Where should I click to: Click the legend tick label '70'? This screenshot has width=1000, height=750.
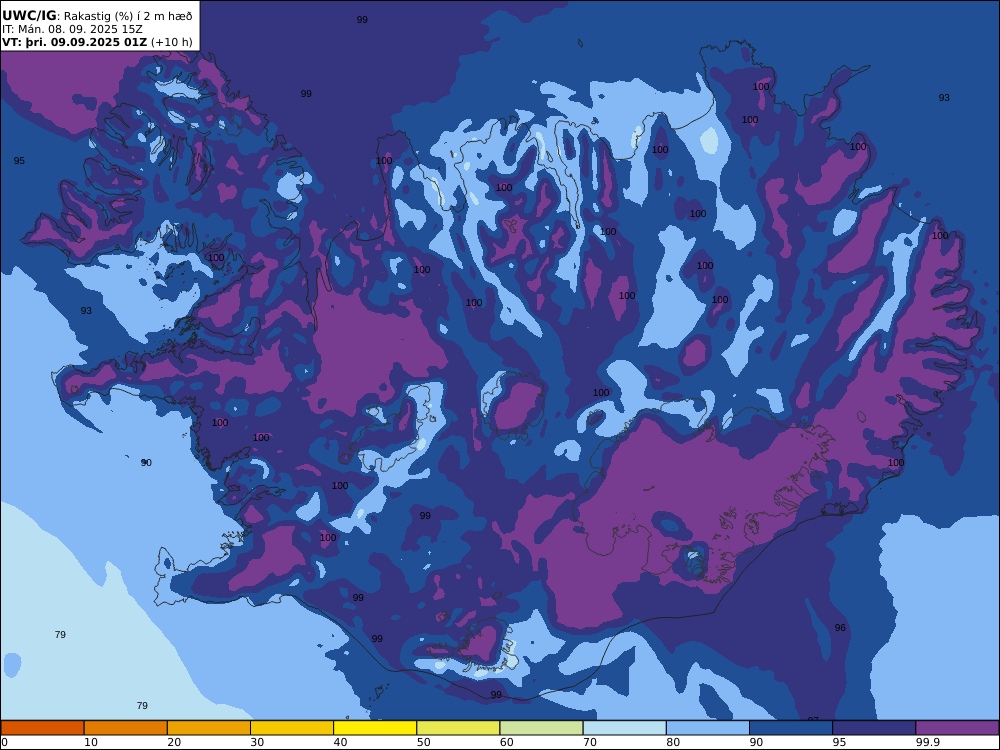[590, 742]
